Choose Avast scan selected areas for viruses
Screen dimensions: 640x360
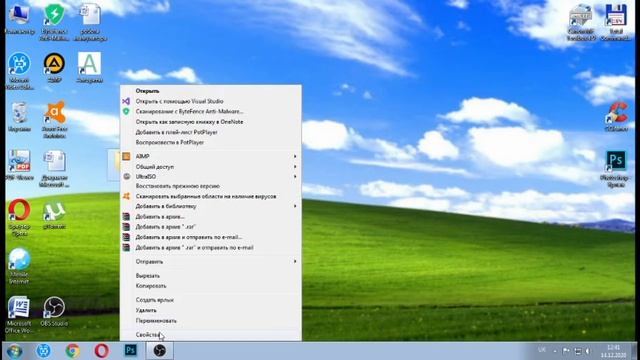pos(211,196)
